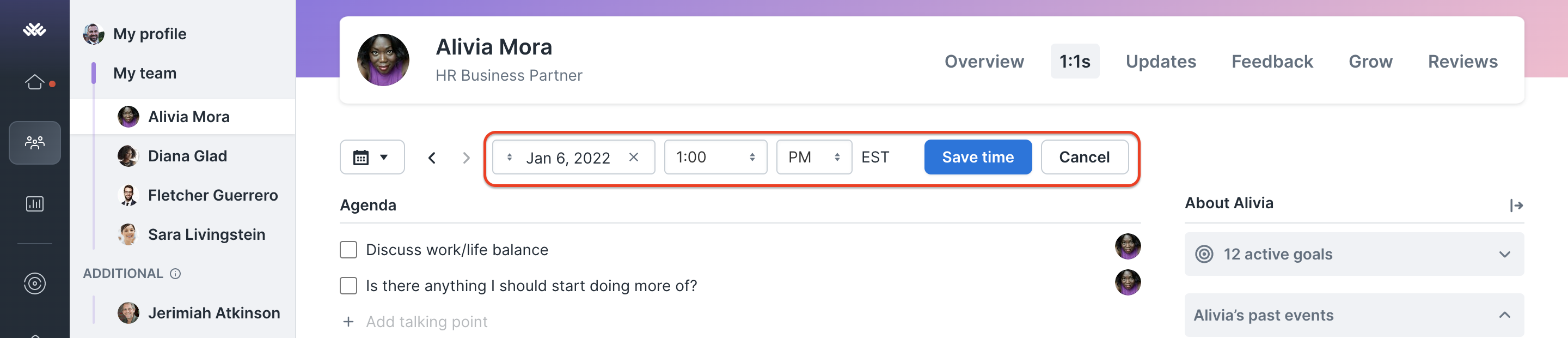
Task: Collapse the About Alivia side panel
Action: point(1516,206)
